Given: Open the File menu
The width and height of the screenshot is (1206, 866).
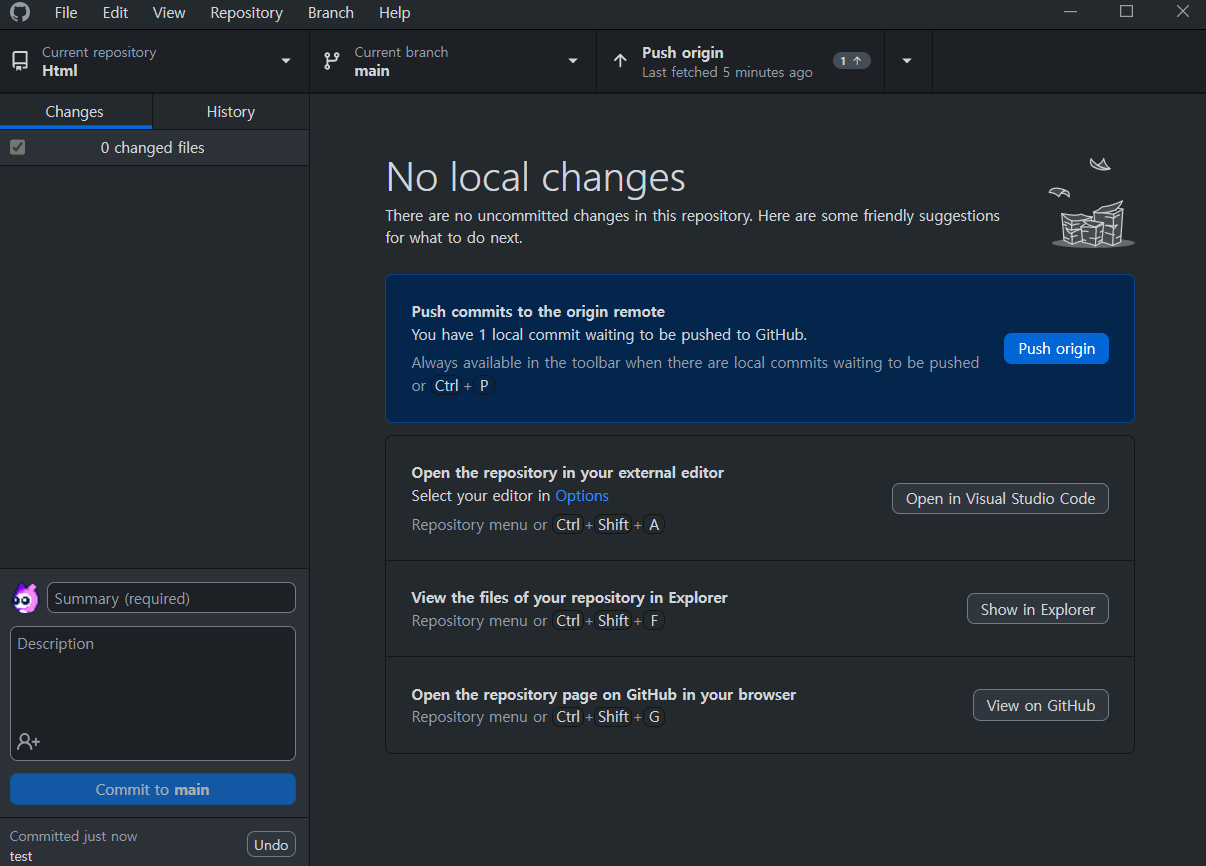Looking at the screenshot, I should pos(66,13).
